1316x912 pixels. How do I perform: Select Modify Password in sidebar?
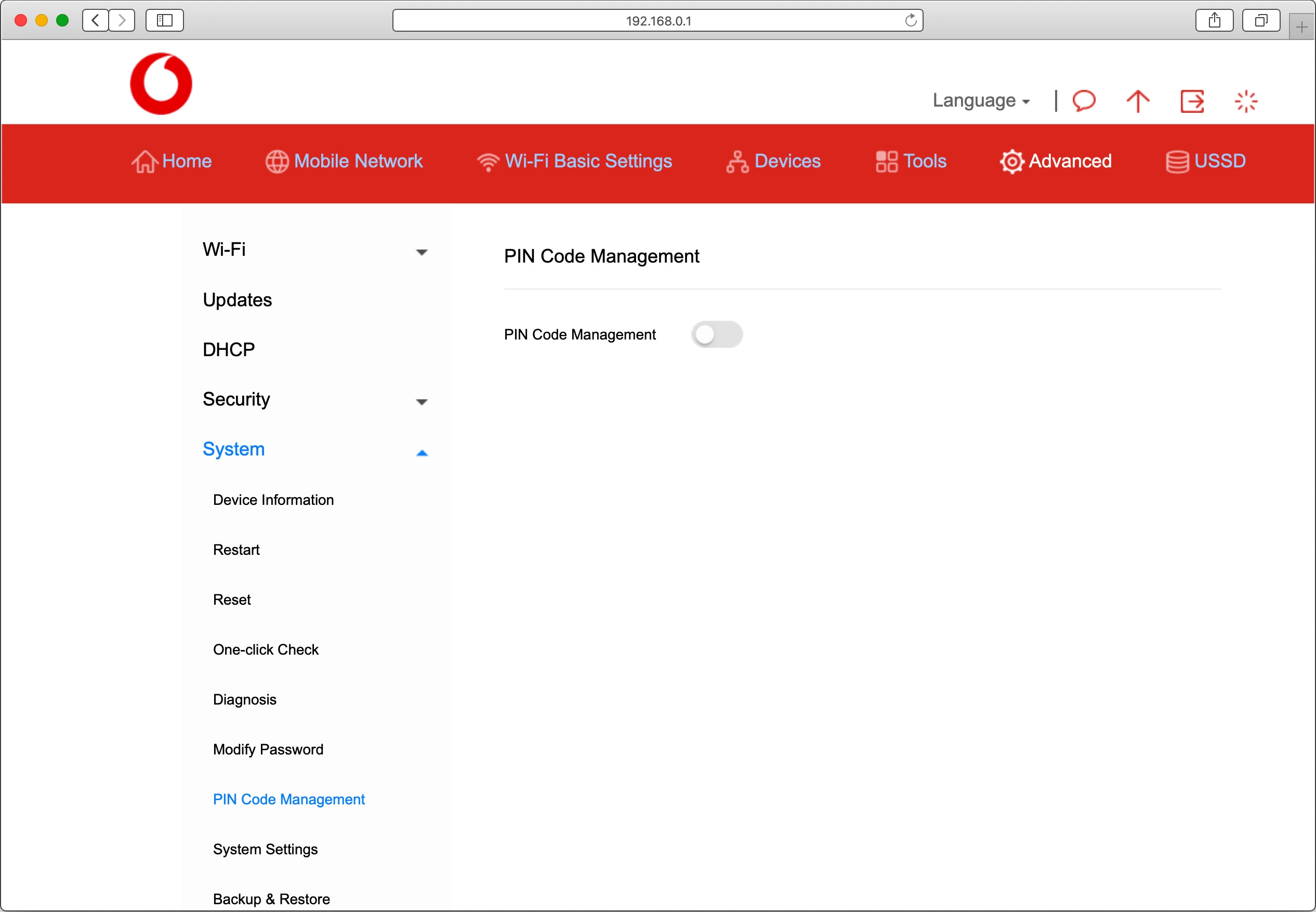268,749
